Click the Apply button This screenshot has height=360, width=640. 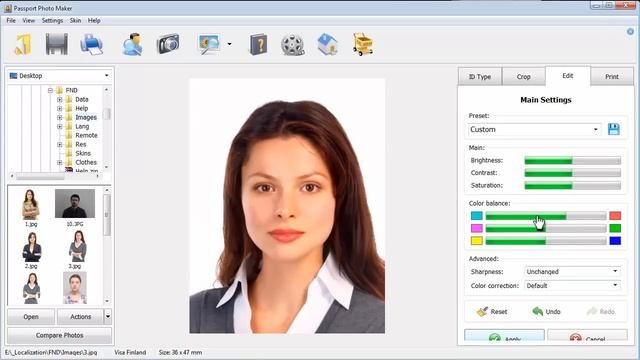[x=504, y=336]
